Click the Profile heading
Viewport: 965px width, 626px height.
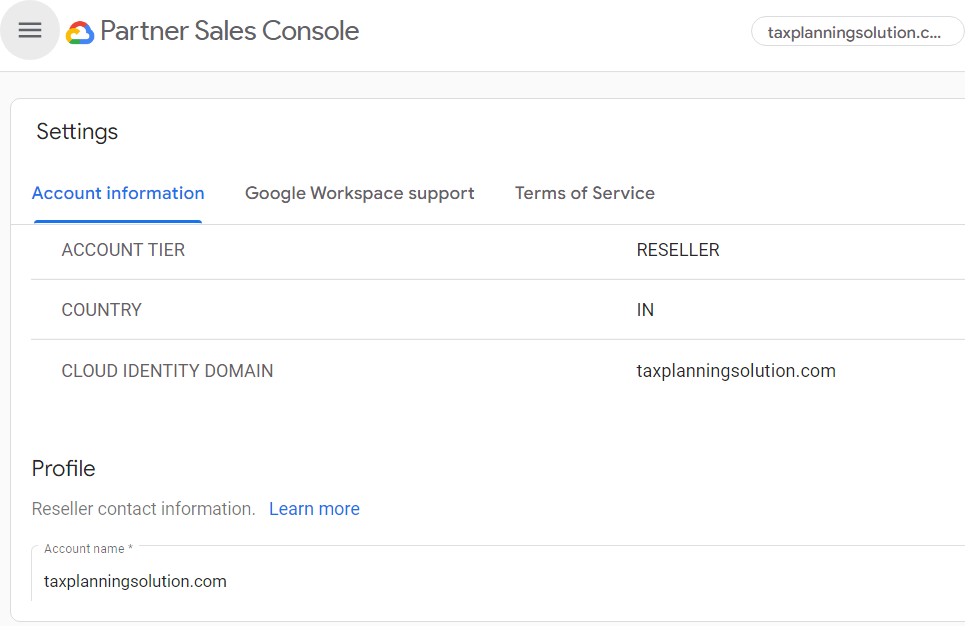point(63,468)
